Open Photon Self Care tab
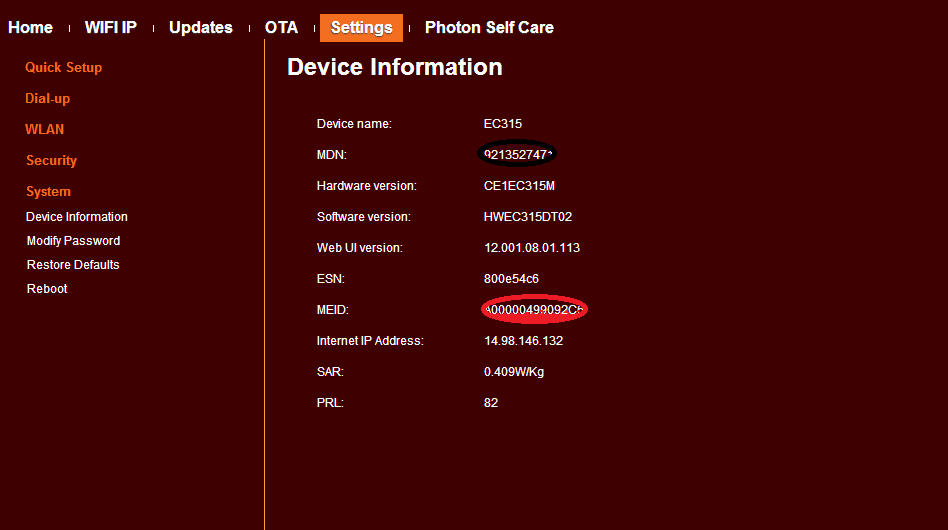 (489, 28)
